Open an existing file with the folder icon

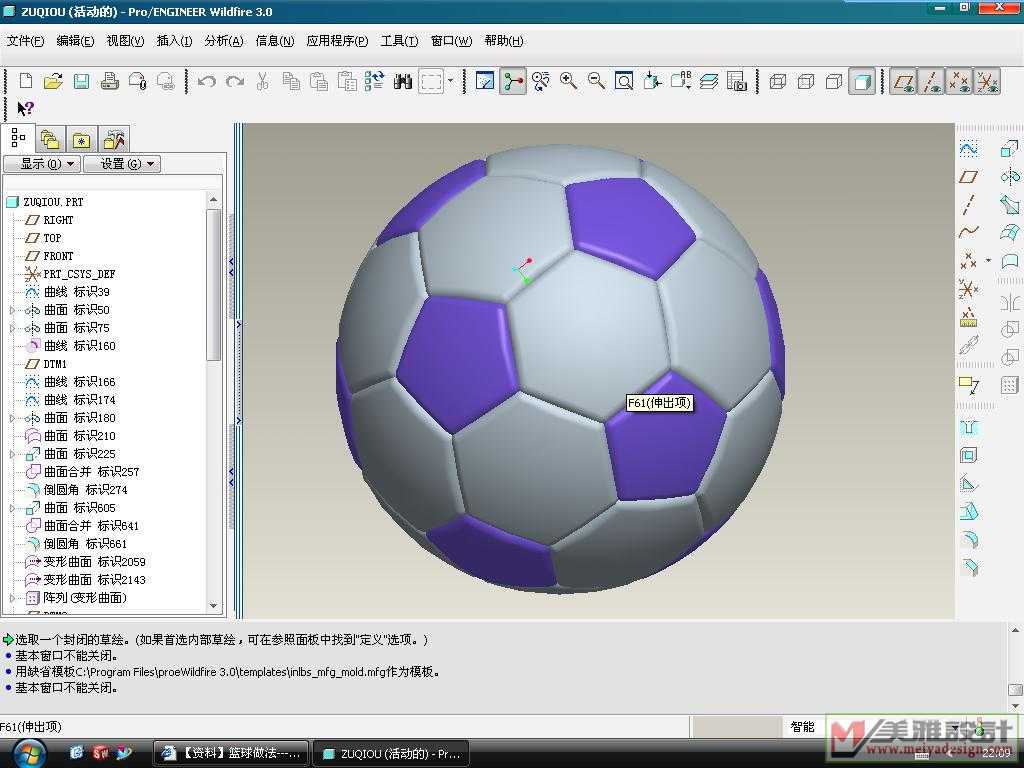(53, 82)
